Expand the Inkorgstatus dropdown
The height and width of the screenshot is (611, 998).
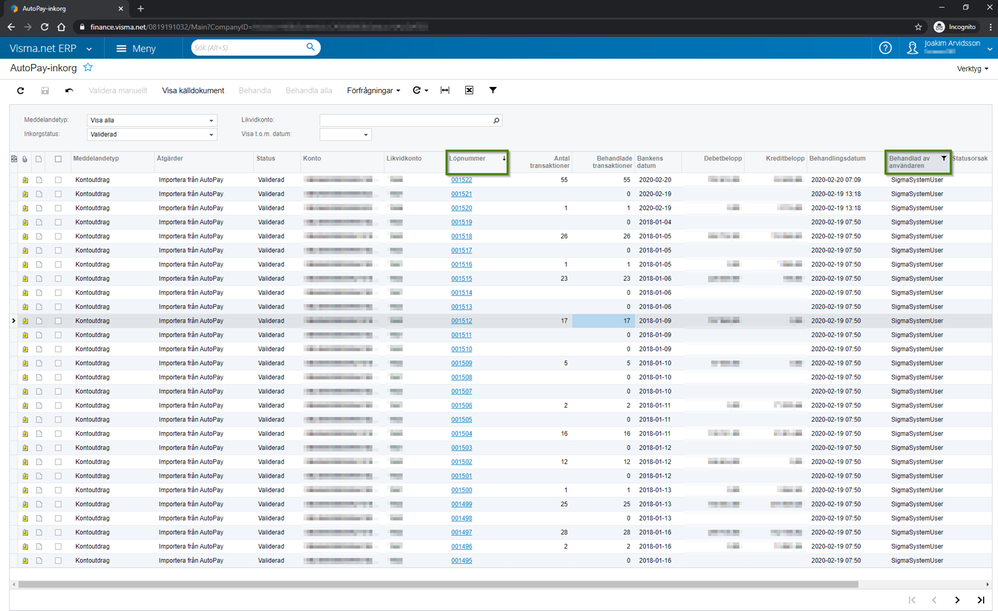point(211,134)
